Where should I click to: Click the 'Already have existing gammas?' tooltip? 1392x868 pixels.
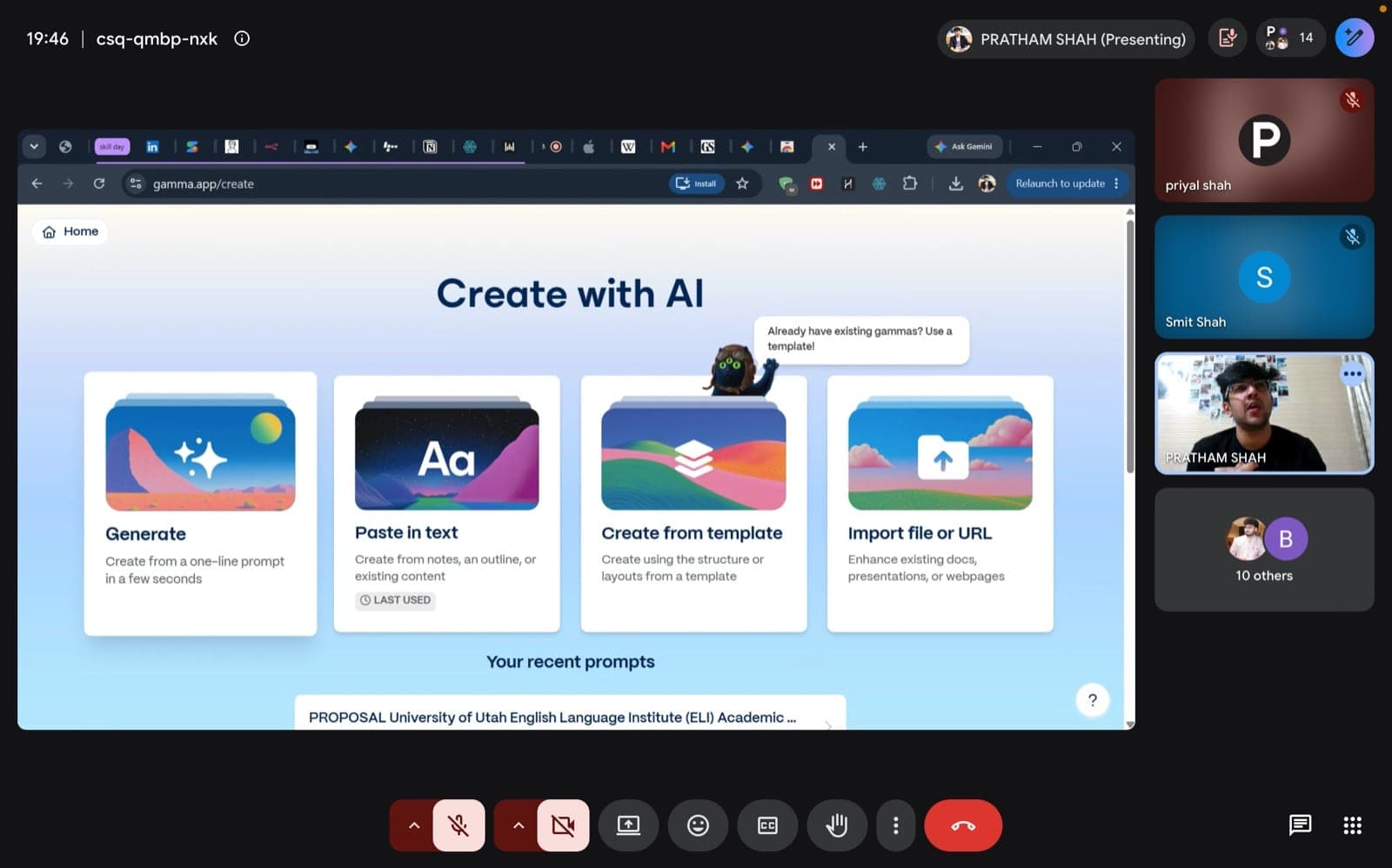pos(861,339)
